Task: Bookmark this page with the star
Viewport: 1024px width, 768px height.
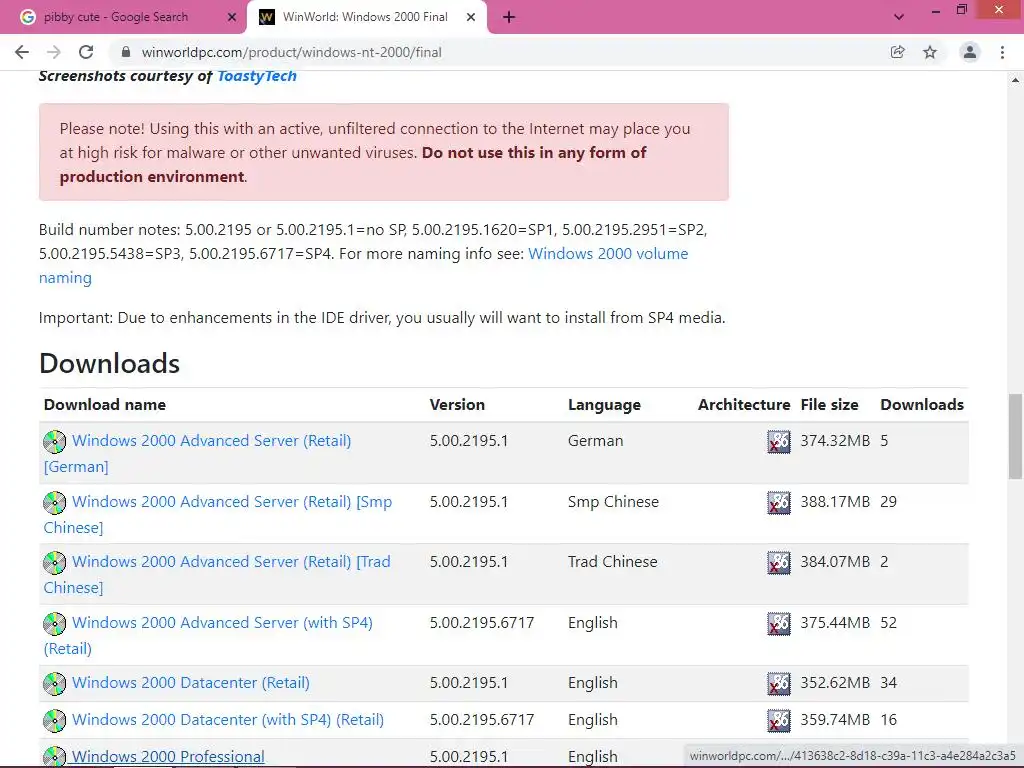Action: (930, 52)
